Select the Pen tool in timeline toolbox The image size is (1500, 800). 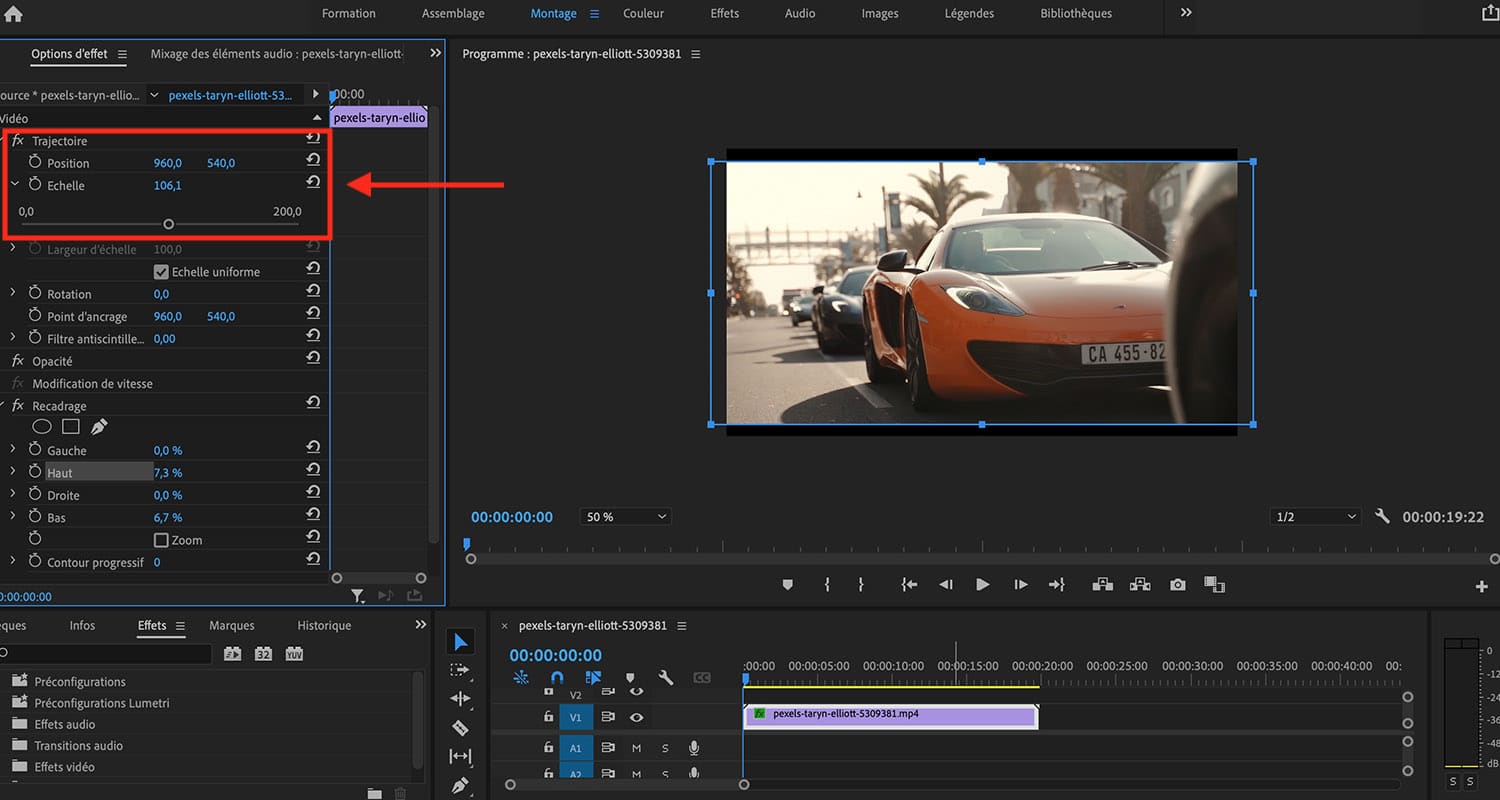click(x=460, y=785)
